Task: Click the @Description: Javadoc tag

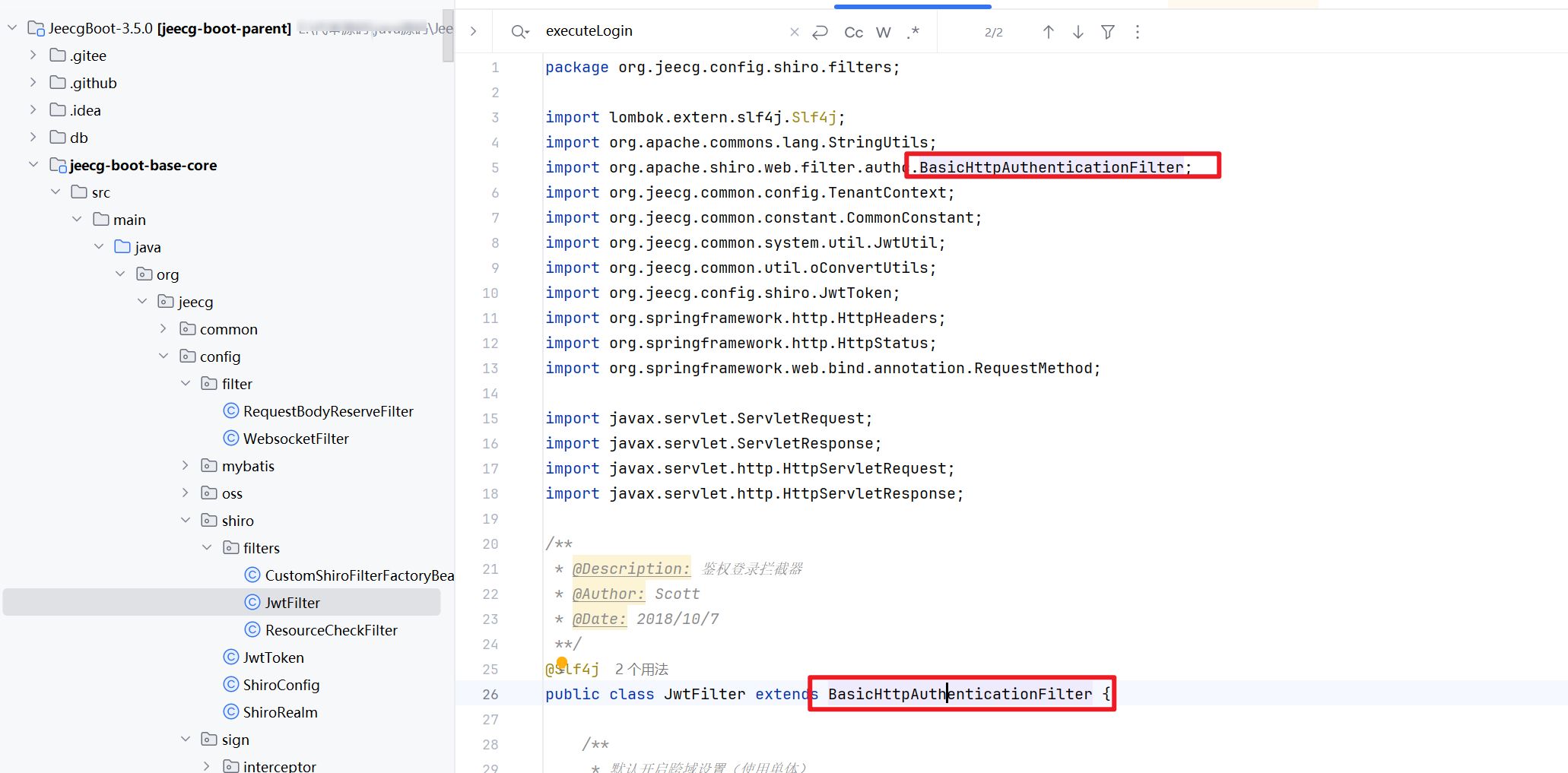Action: (x=630, y=569)
